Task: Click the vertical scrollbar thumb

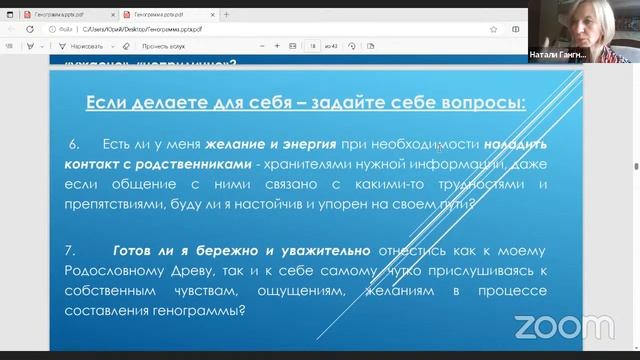Action: pyautogui.click(x=636, y=166)
